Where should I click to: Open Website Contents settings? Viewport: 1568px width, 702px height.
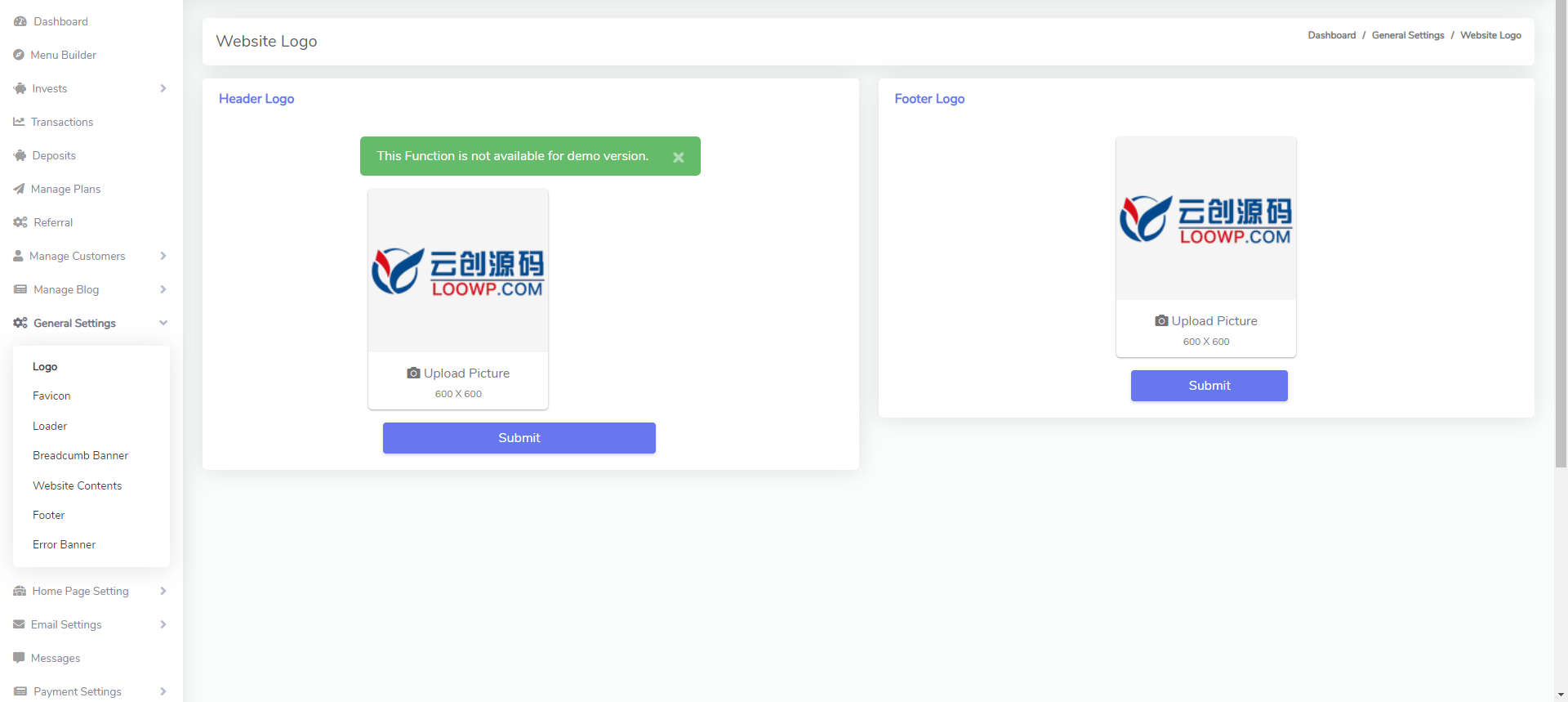[x=77, y=485]
